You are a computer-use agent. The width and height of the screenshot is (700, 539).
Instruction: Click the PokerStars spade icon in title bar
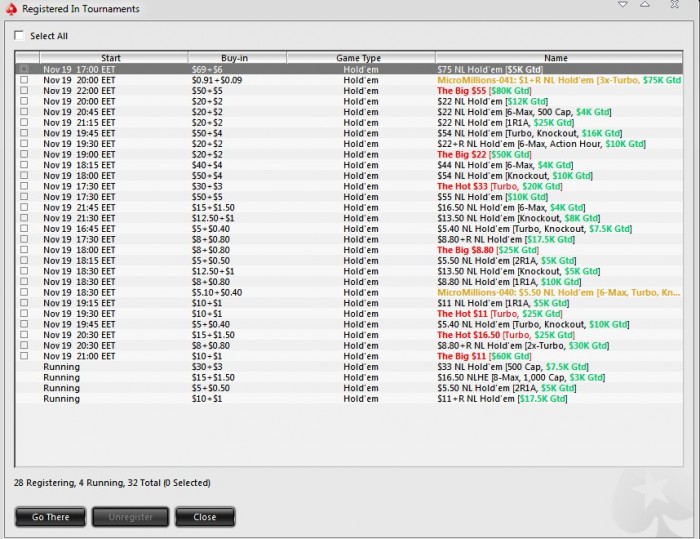(x=11, y=8)
